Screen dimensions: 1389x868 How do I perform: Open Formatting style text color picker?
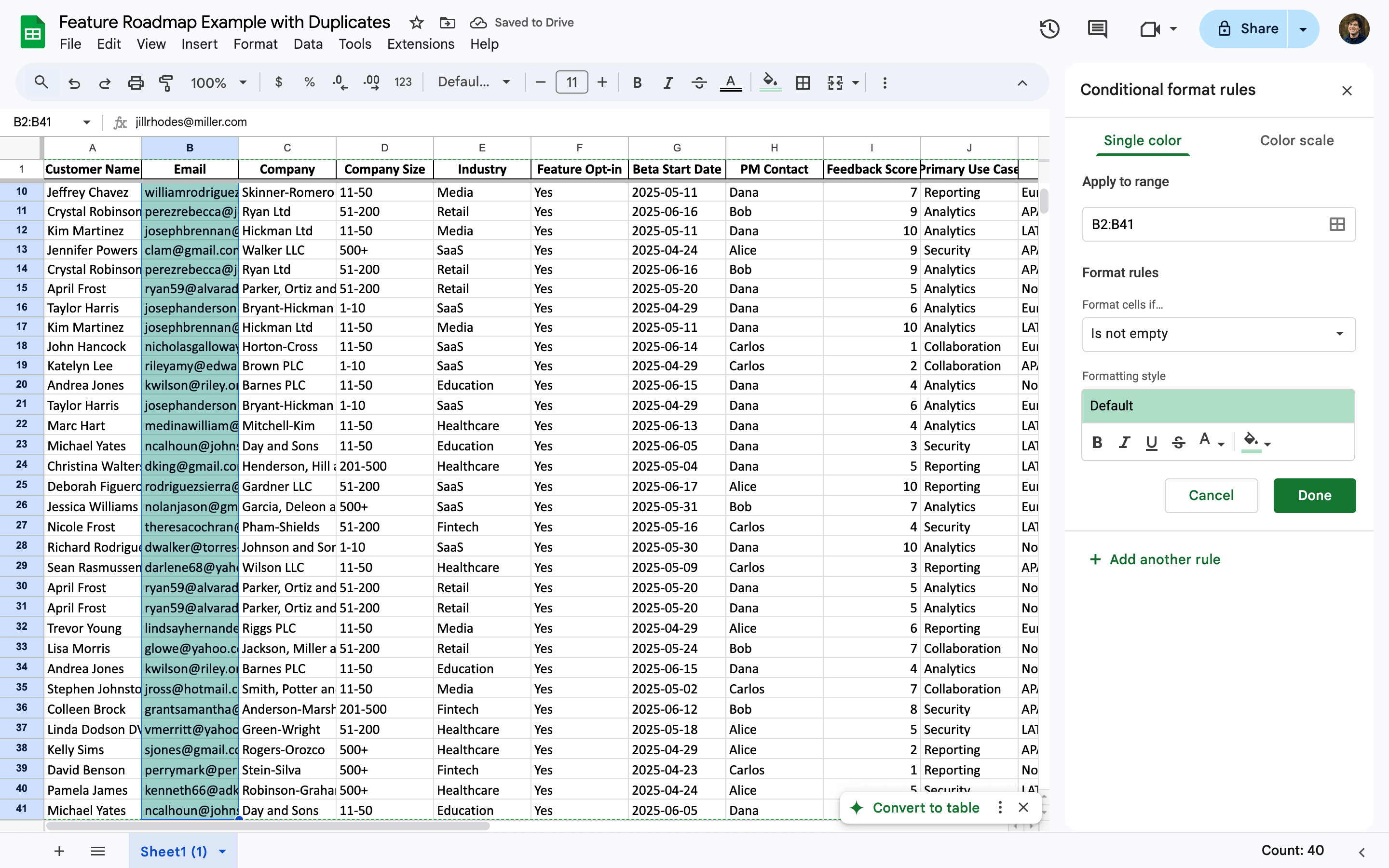tap(1211, 441)
